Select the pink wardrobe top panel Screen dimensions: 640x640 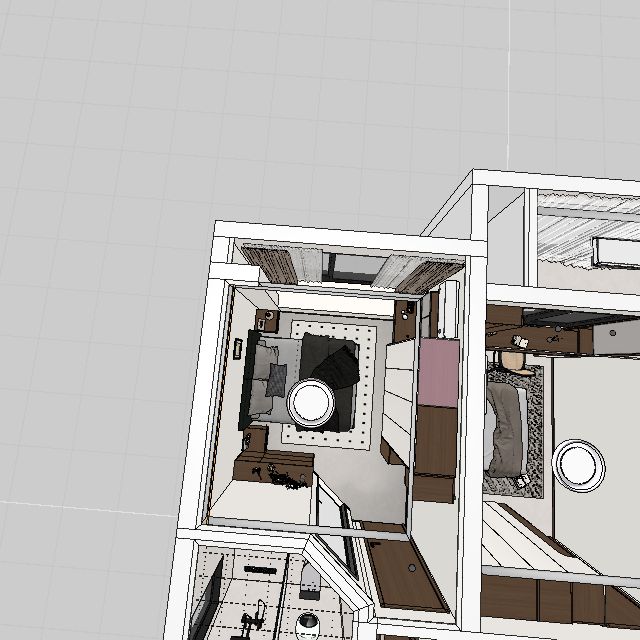click(x=439, y=372)
